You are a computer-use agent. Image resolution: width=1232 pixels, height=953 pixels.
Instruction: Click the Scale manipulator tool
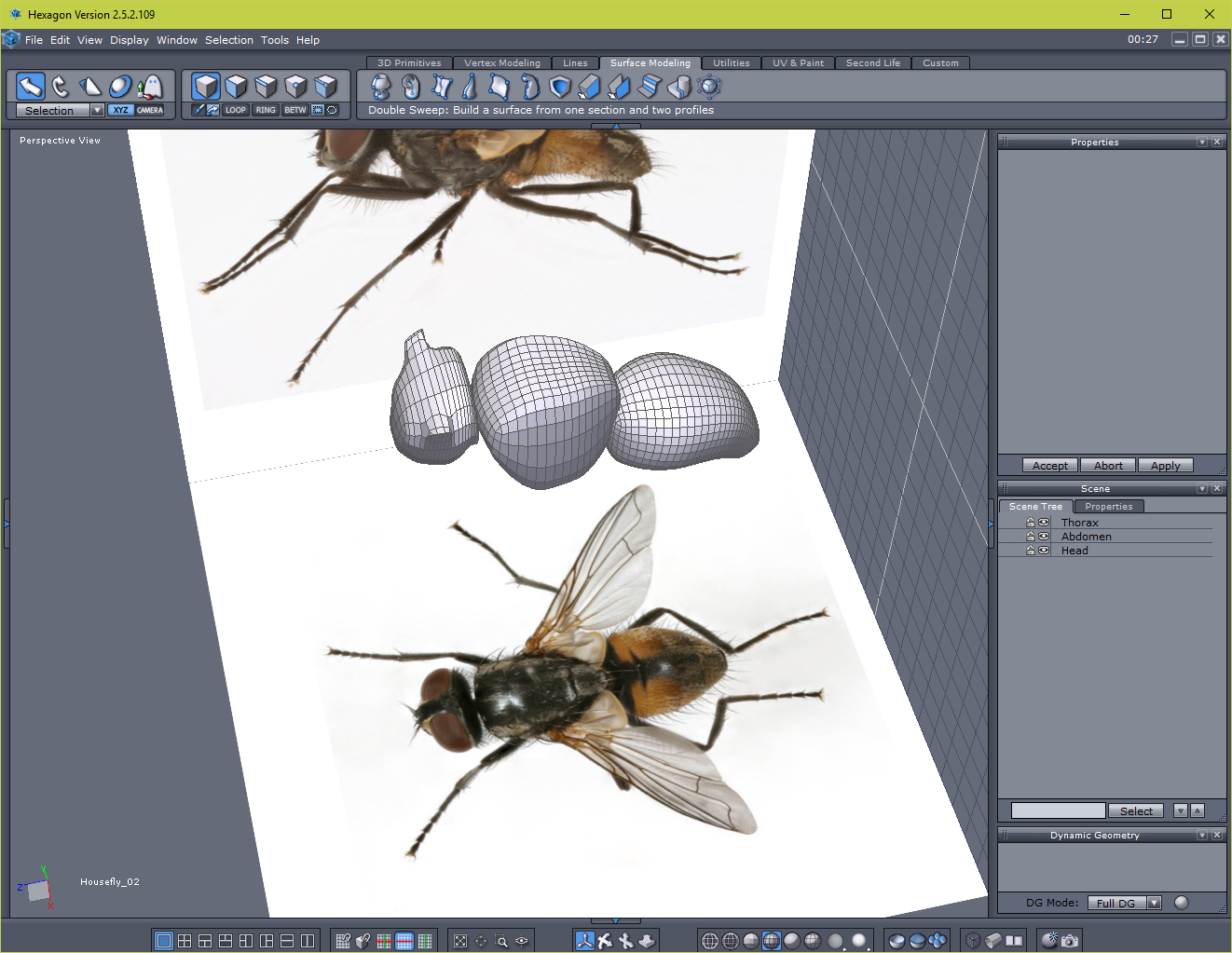pyautogui.click(x=90, y=87)
